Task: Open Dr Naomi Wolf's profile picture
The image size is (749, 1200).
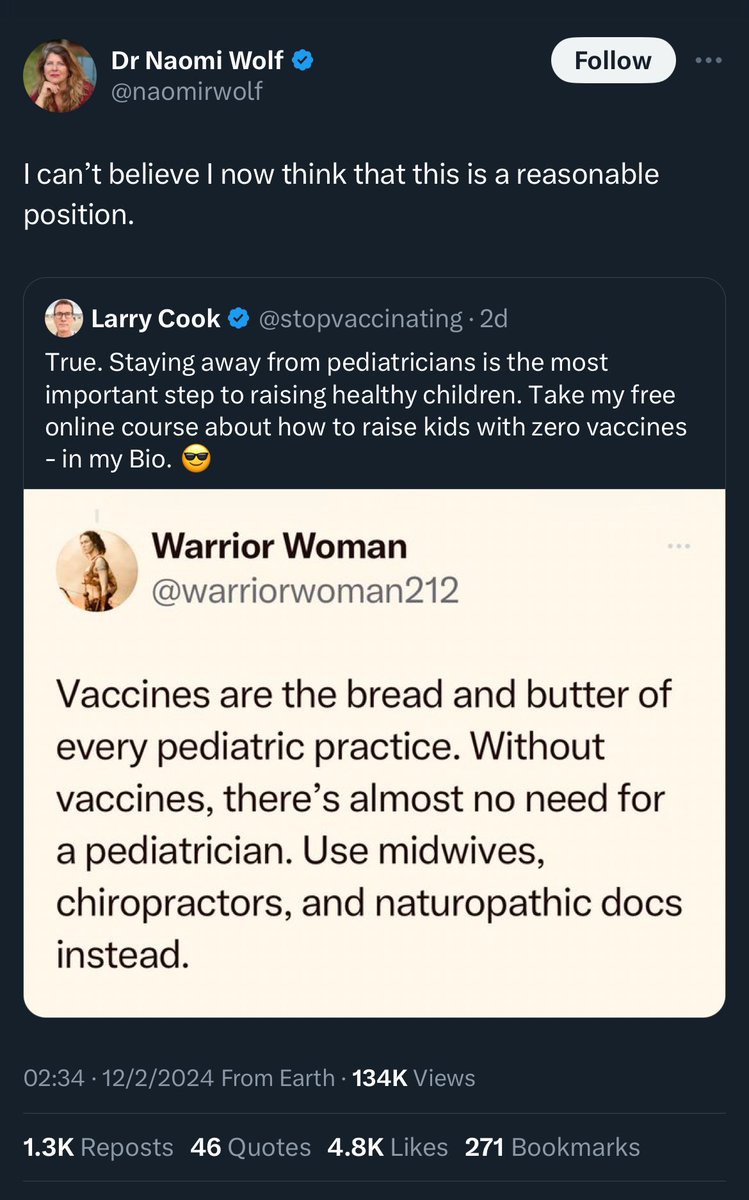Action: (60, 74)
